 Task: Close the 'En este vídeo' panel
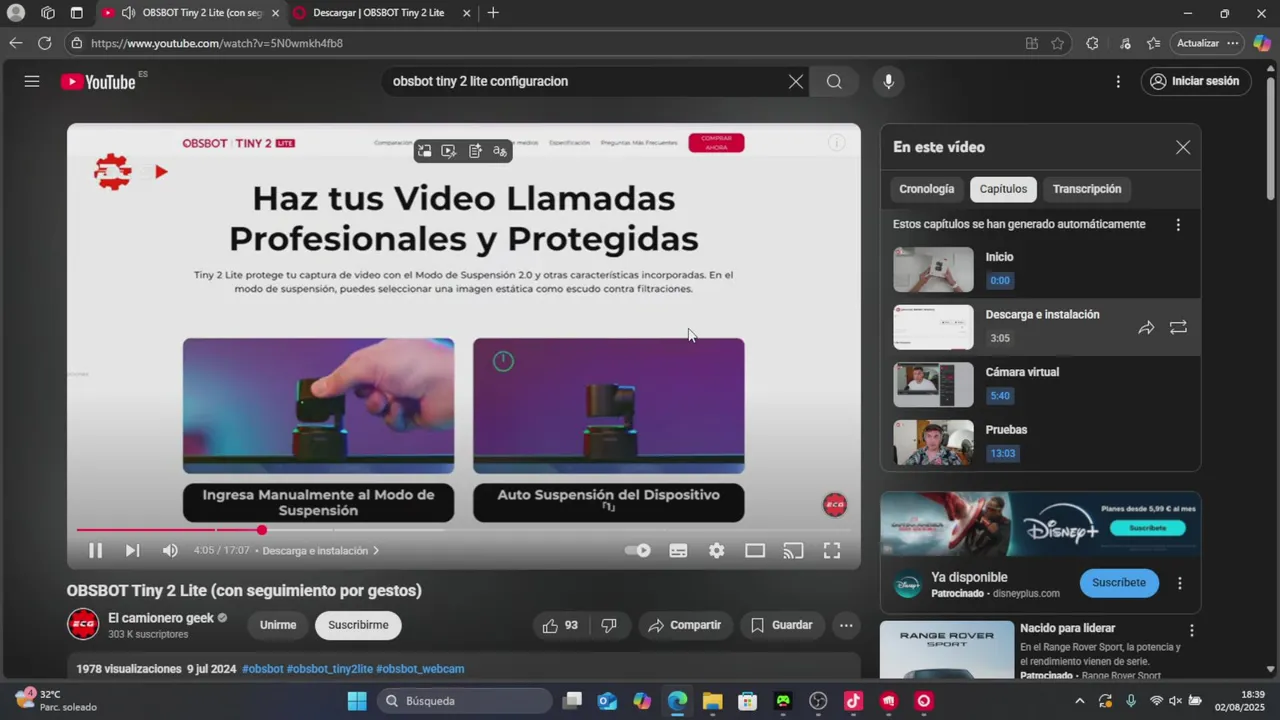(1183, 147)
